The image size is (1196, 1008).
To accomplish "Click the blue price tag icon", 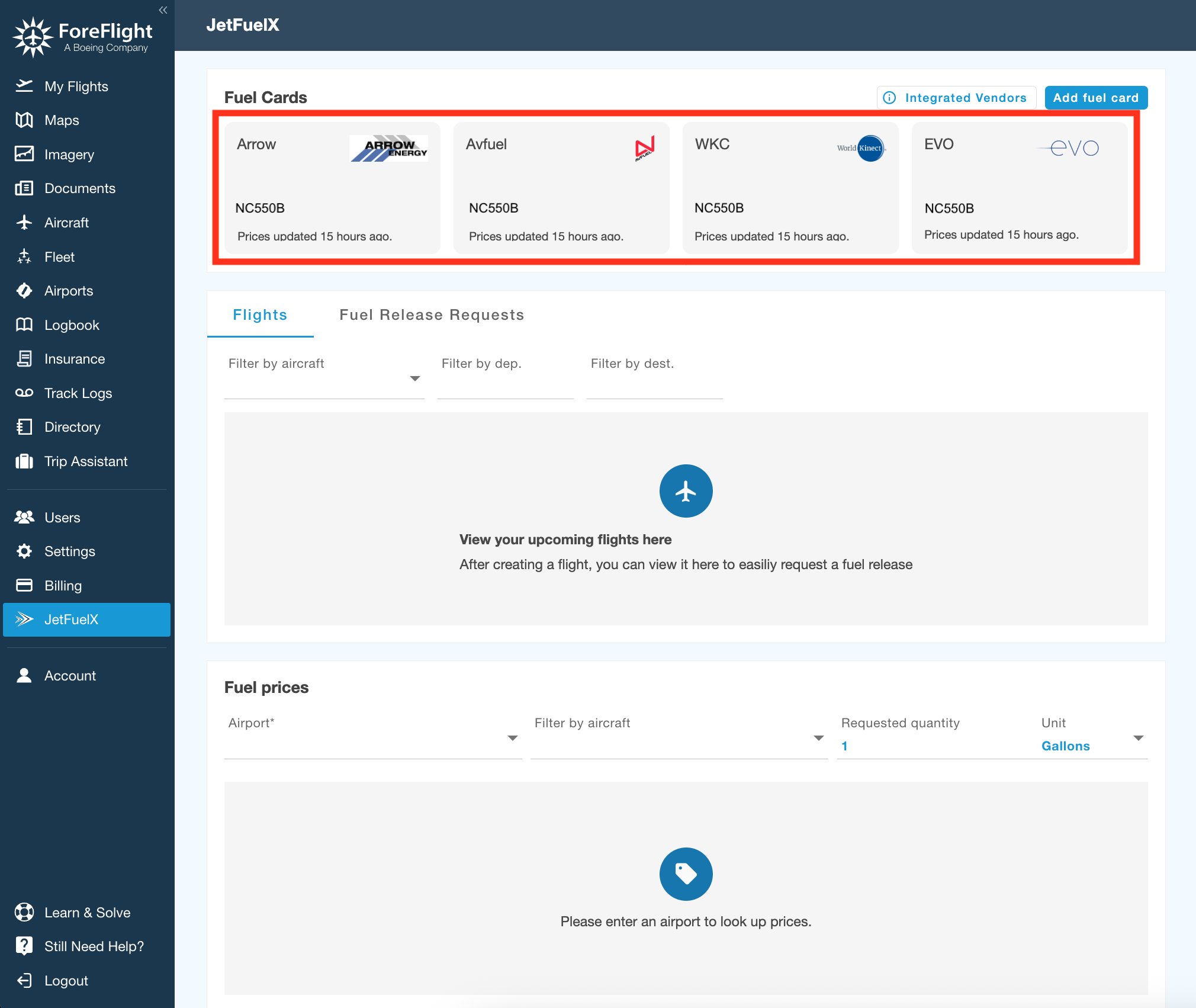I will tap(686, 874).
